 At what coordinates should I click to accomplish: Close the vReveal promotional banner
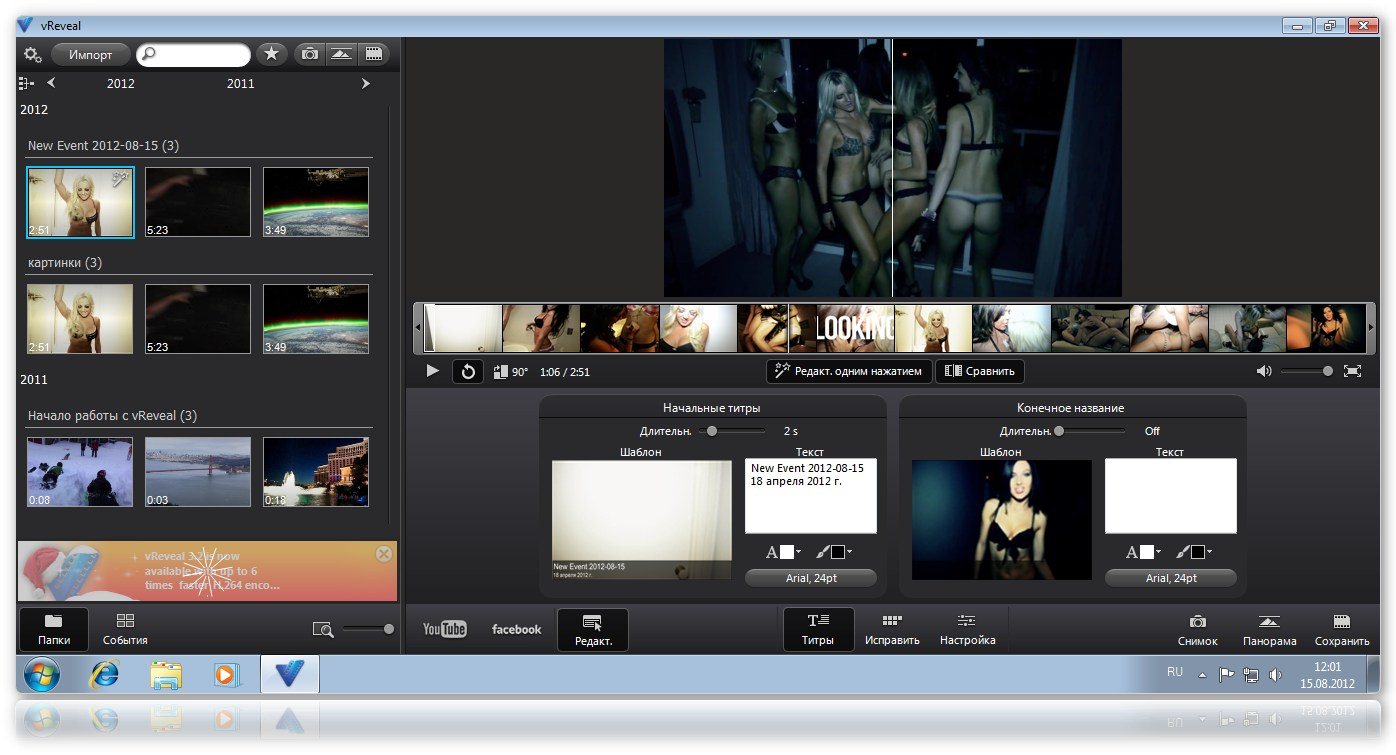[x=383, y=554]
